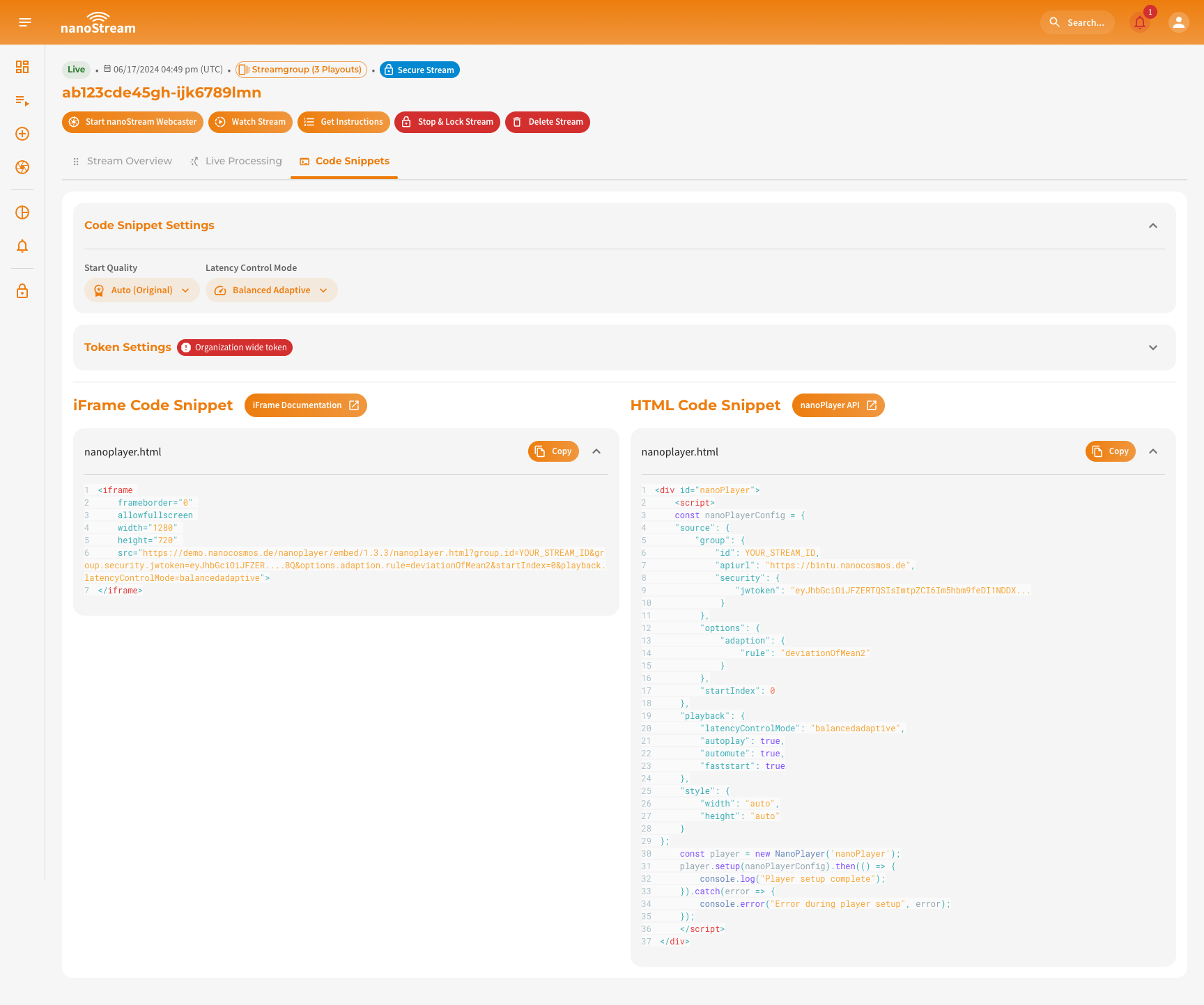Click stream name ab123cde45gh-ijk6789lmn
This screenshot has width=1204, height=1005.
coord(162,93)
